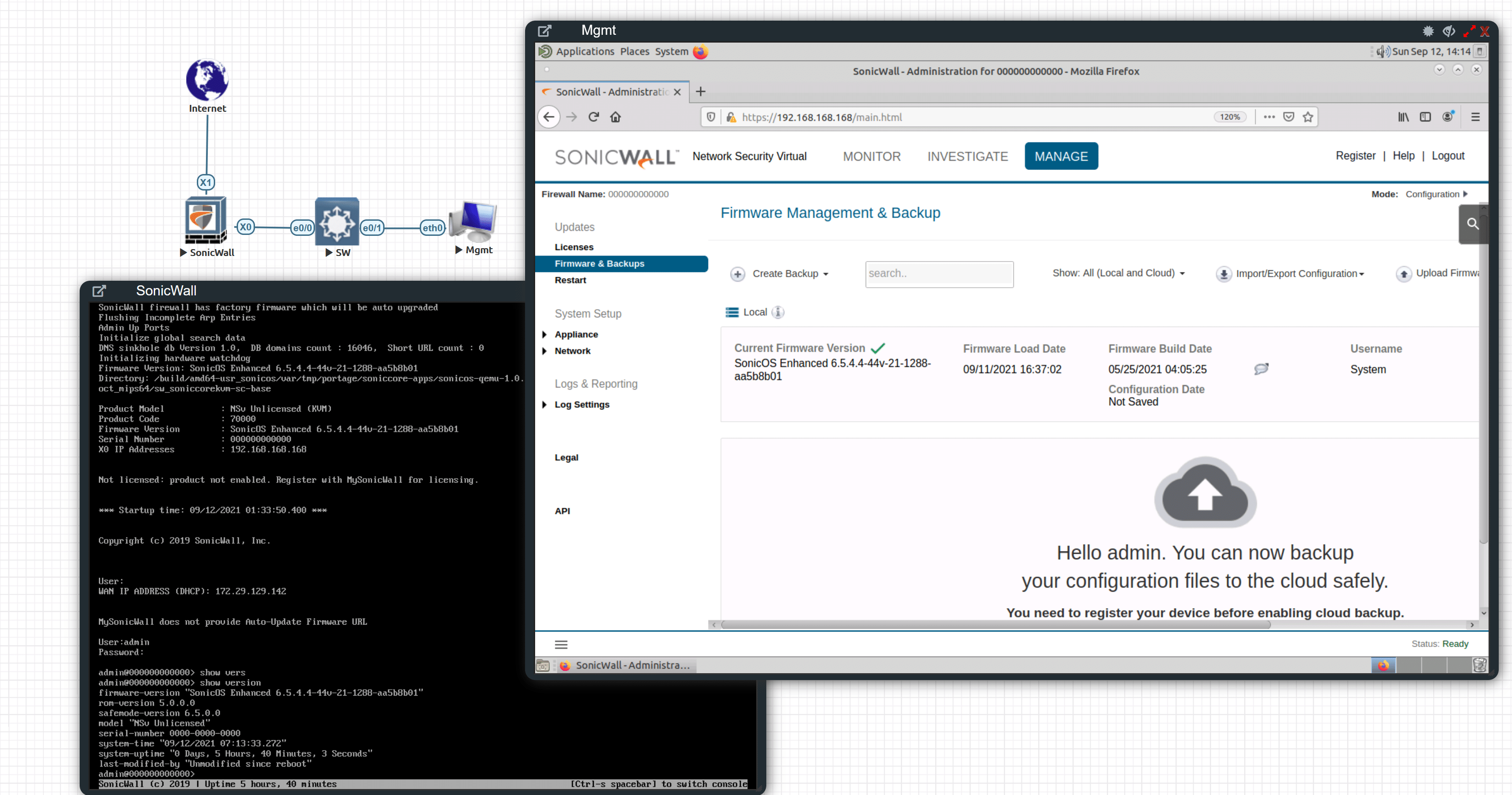Open hamburger menu icon at page bottom
The height and width of the screenshot is (795, 1512).
[x=561, y=645]
